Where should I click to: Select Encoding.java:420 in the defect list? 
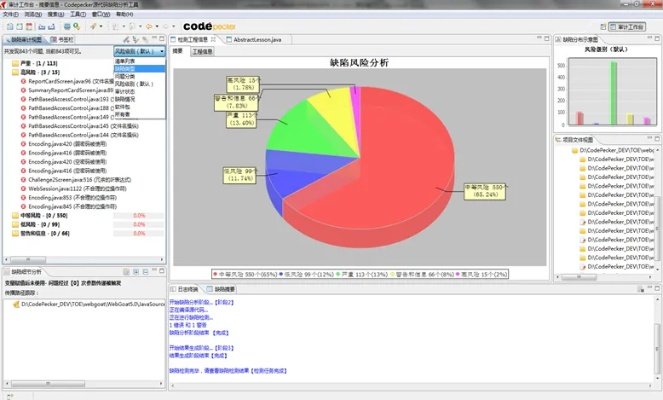[x=58, y=143]
